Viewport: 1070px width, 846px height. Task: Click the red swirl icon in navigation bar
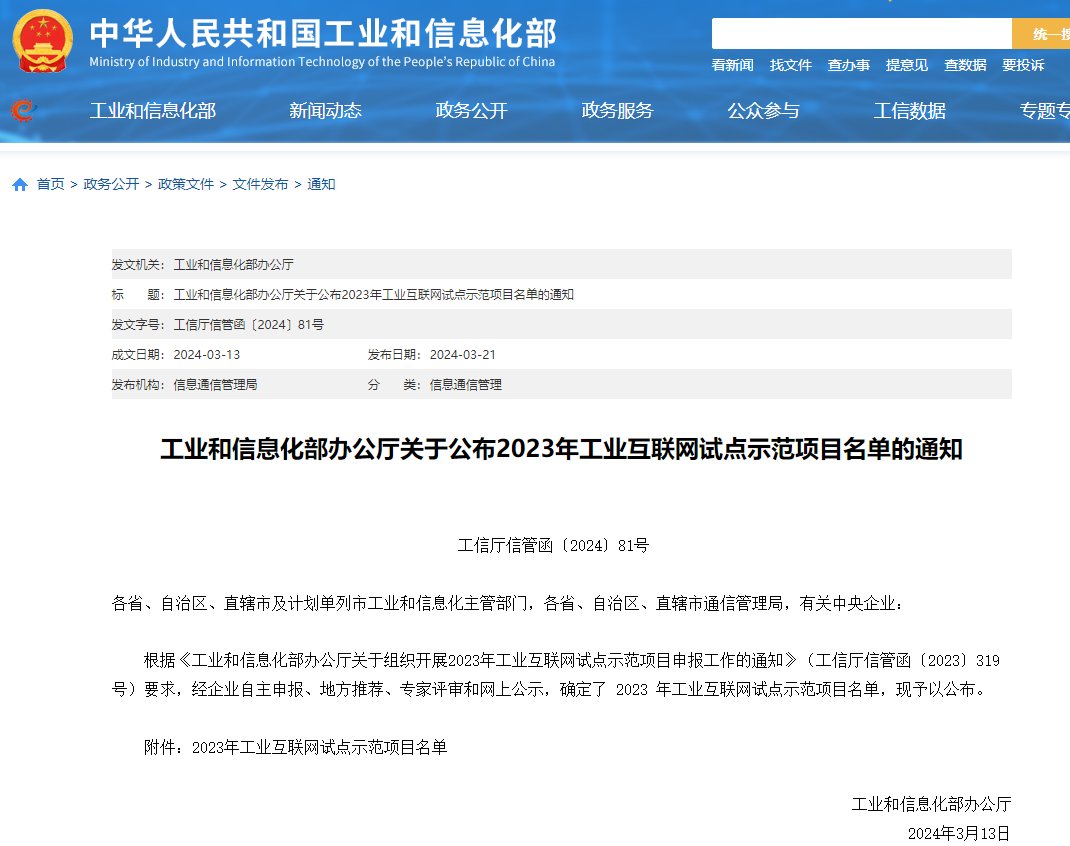coord(22,110)
